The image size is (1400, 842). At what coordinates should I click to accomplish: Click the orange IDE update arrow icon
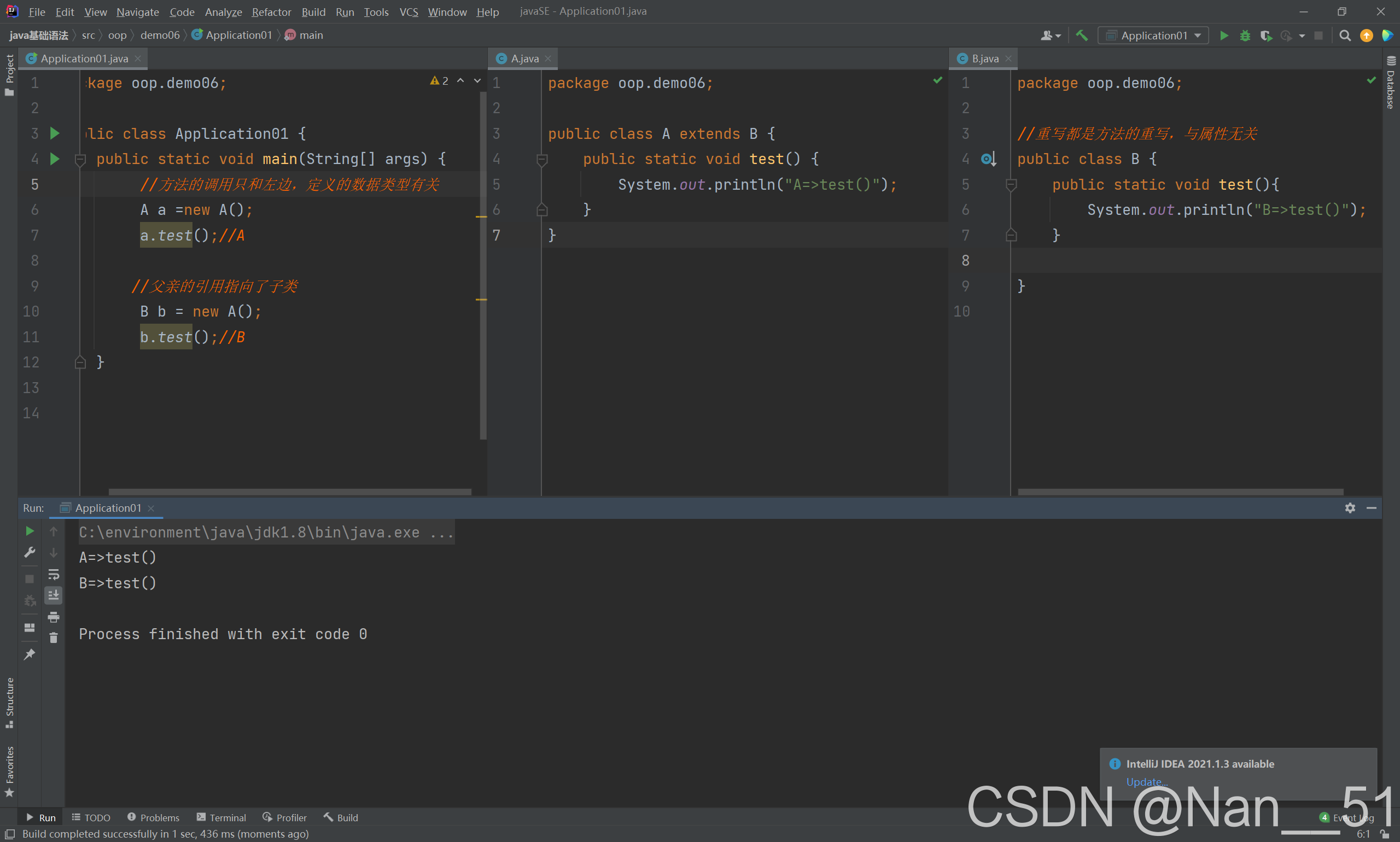click(1367, 35)
